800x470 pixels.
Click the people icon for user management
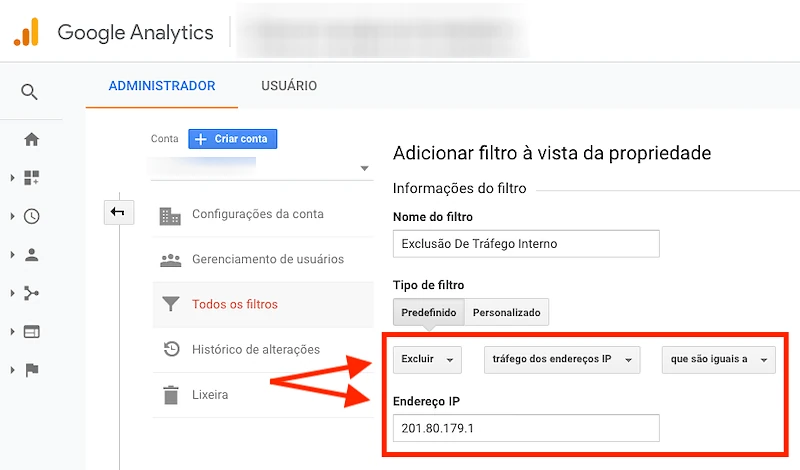coord(170,260)
